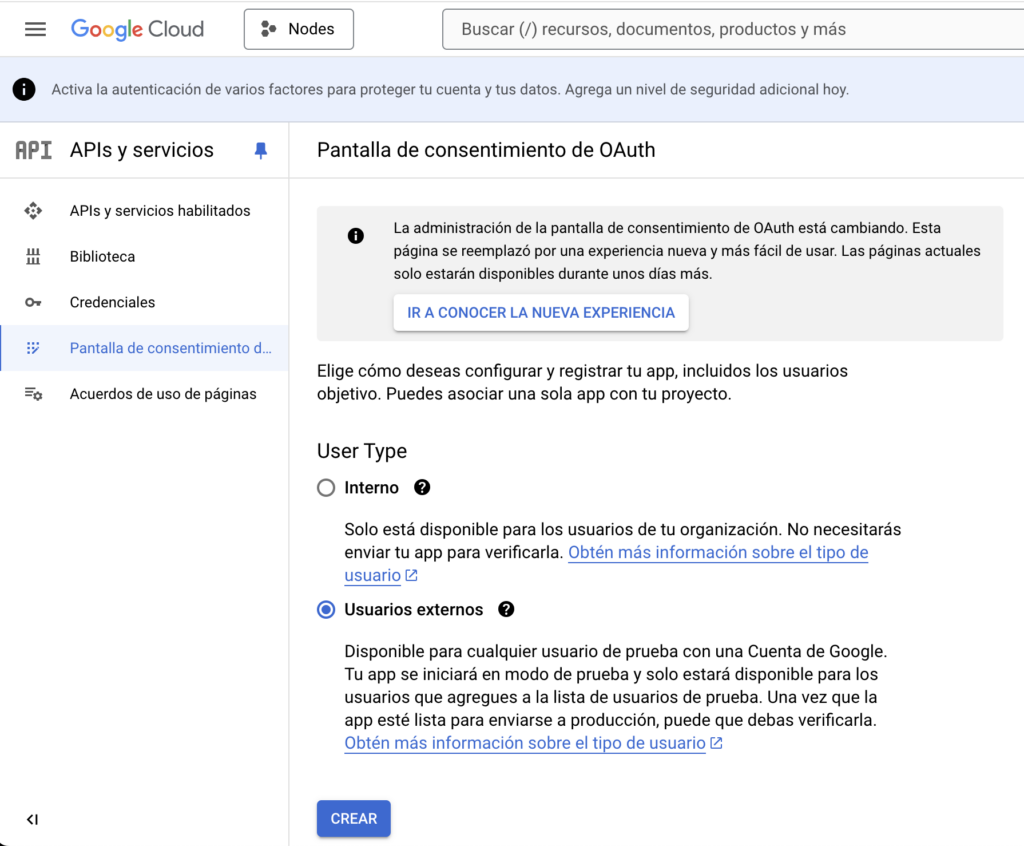Open the Nodes project selector
Viewport: 1024px width, 846px height.
click(x=298, y=29)
